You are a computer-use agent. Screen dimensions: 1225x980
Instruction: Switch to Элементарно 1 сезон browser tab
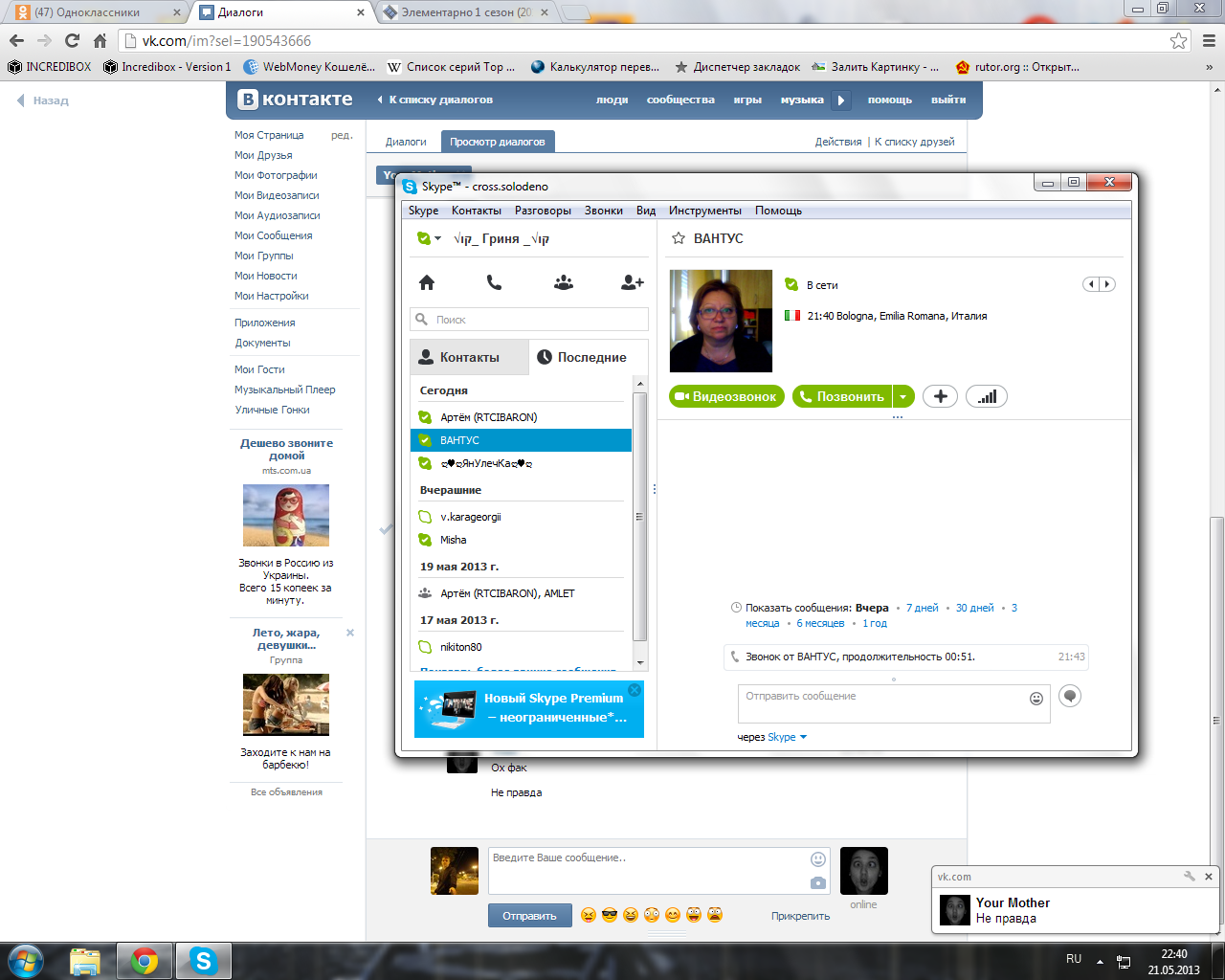coord(466,12)
